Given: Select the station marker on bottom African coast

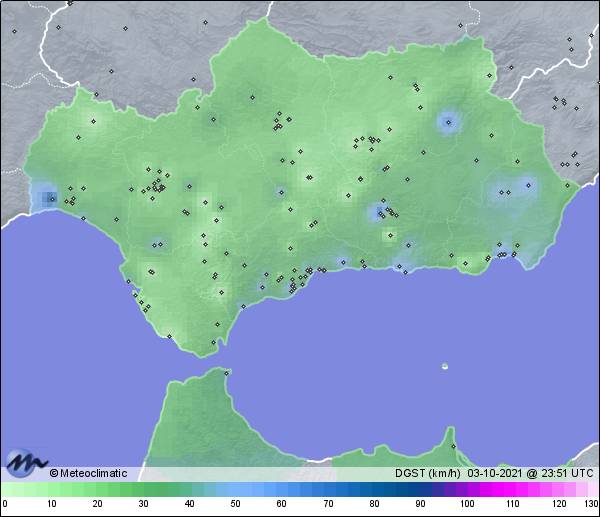Looking at the screenshot, I should (453, 446).
